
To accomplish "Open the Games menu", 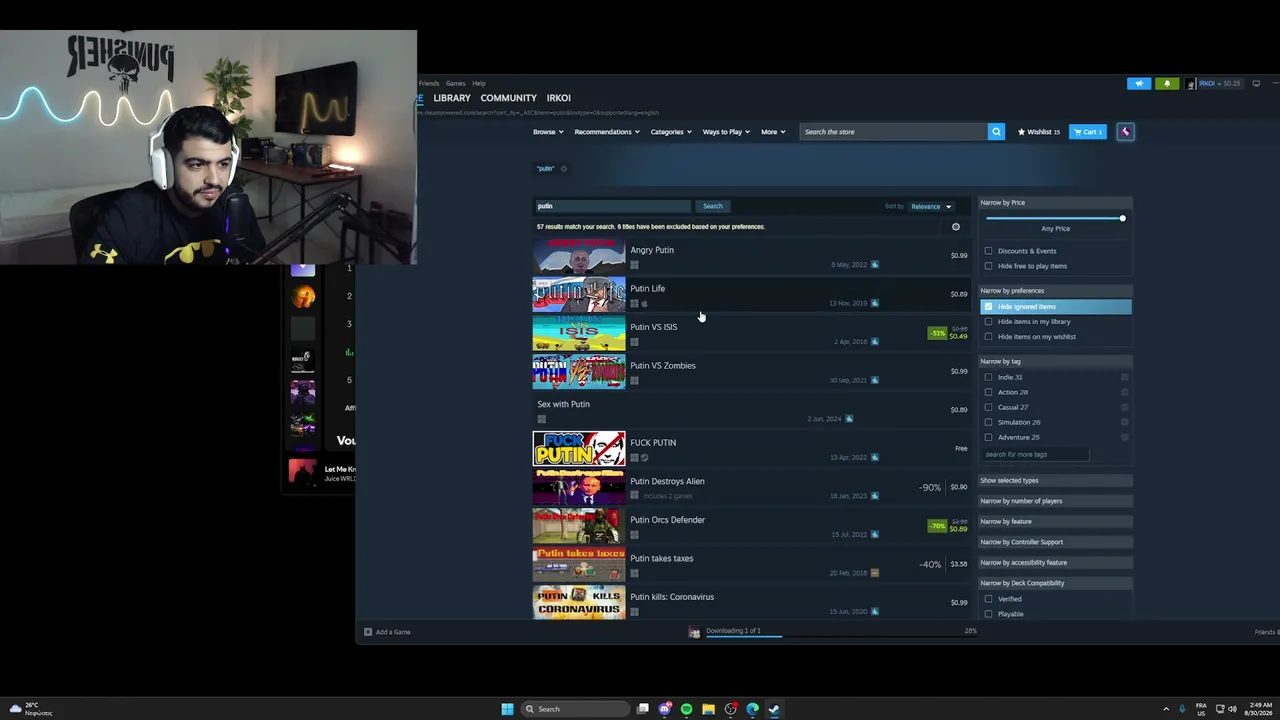I will pos(455,83).
